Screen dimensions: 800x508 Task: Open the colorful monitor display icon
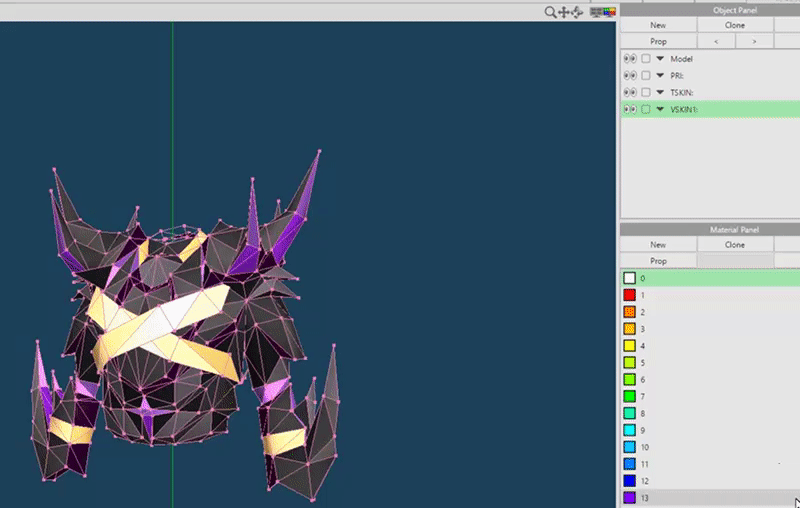(x=610, y=12)
